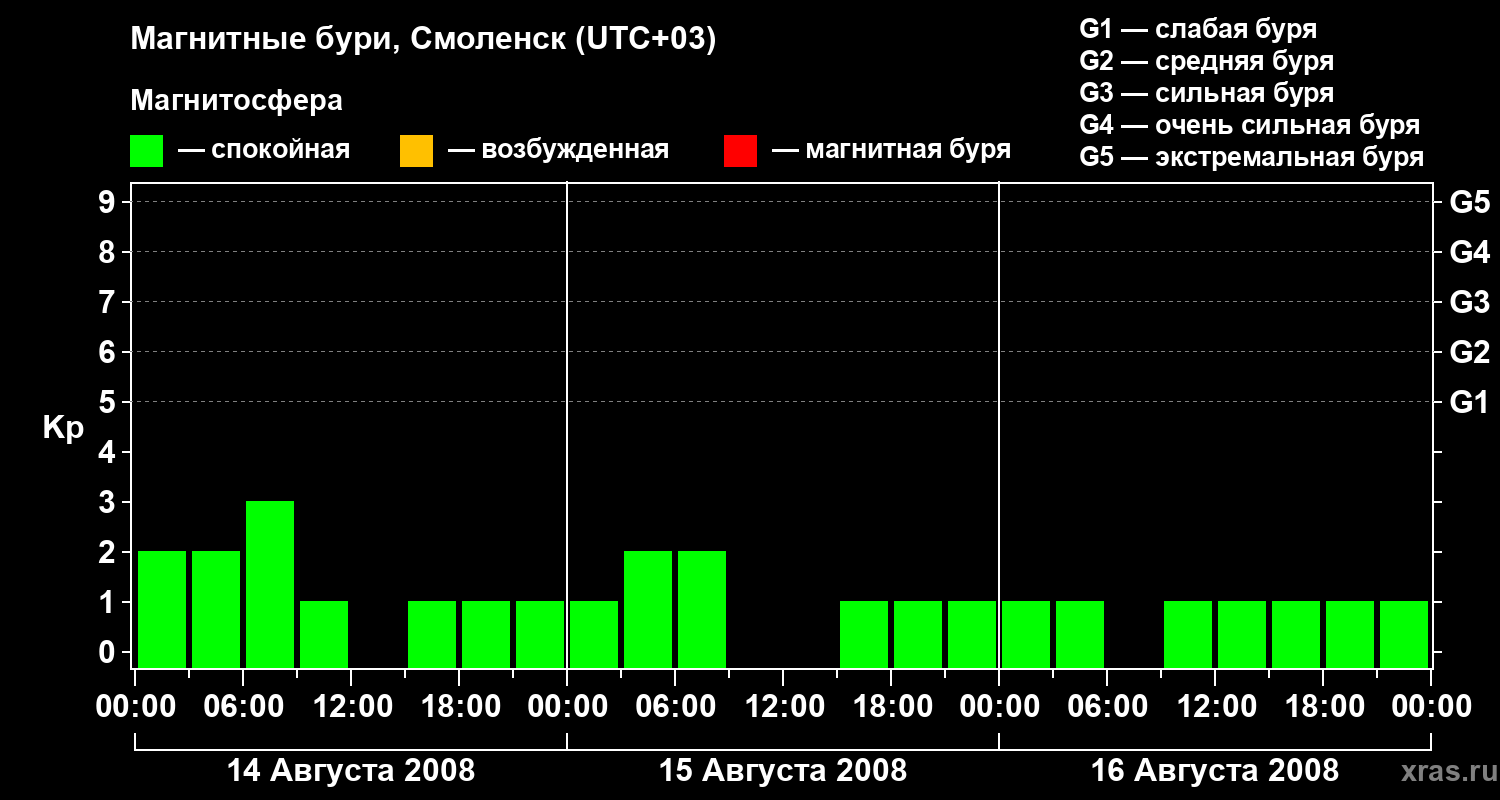Select the "G5 — экстремальная буря" line
Viewport: 1500px width, 800px height.
point(1252,157)
